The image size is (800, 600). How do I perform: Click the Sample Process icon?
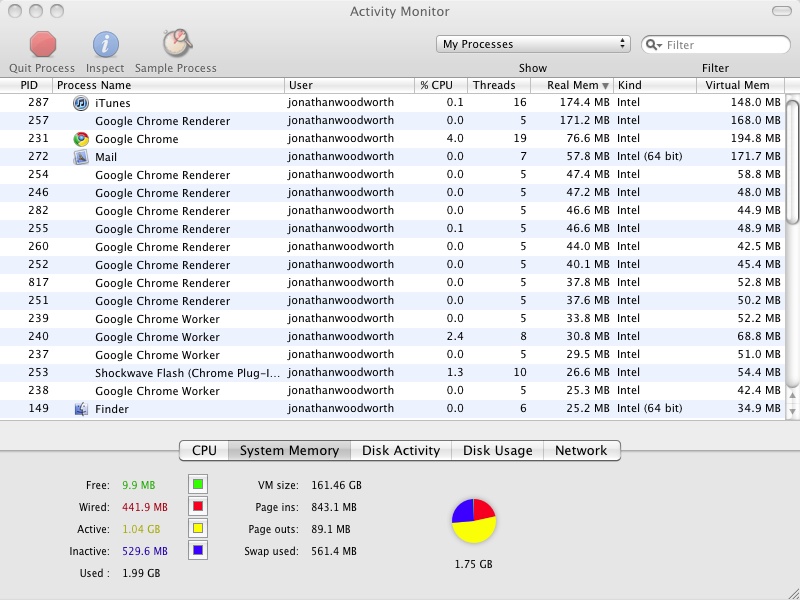(177, 43)
